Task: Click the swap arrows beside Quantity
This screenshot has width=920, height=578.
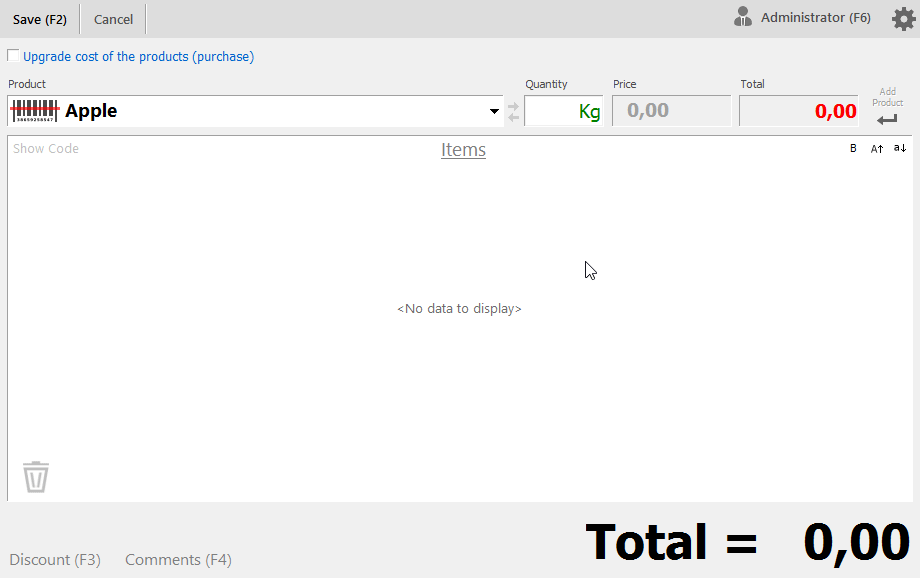Action: (x=513, y=111)
